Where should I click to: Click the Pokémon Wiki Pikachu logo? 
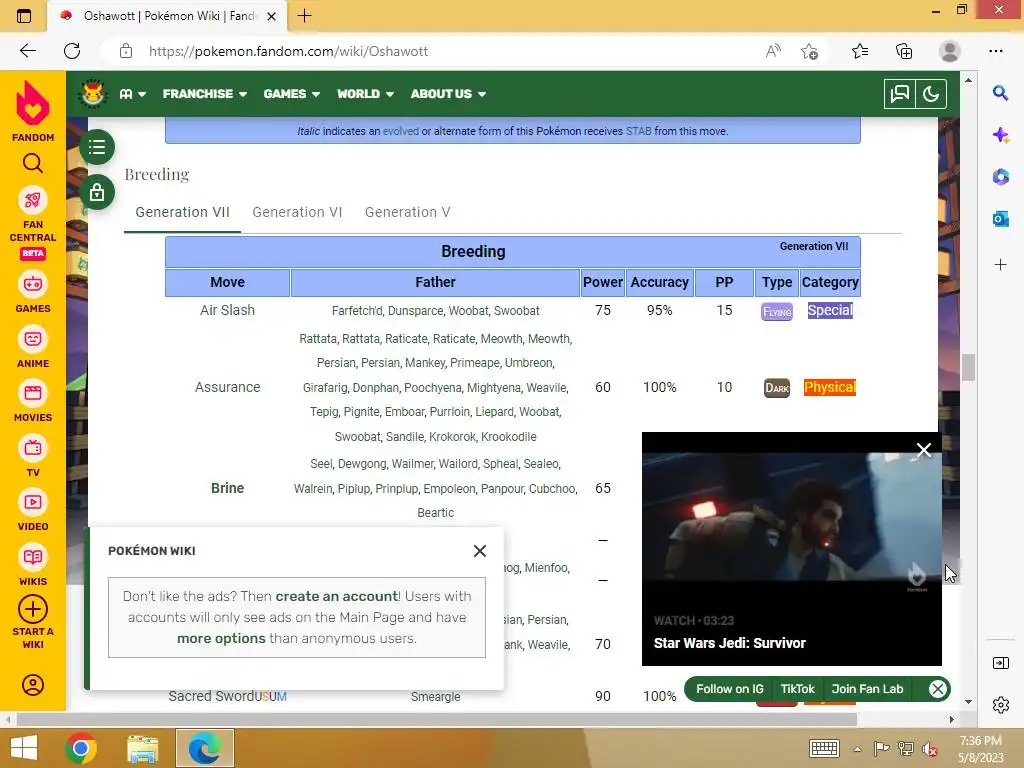point(92,94)
